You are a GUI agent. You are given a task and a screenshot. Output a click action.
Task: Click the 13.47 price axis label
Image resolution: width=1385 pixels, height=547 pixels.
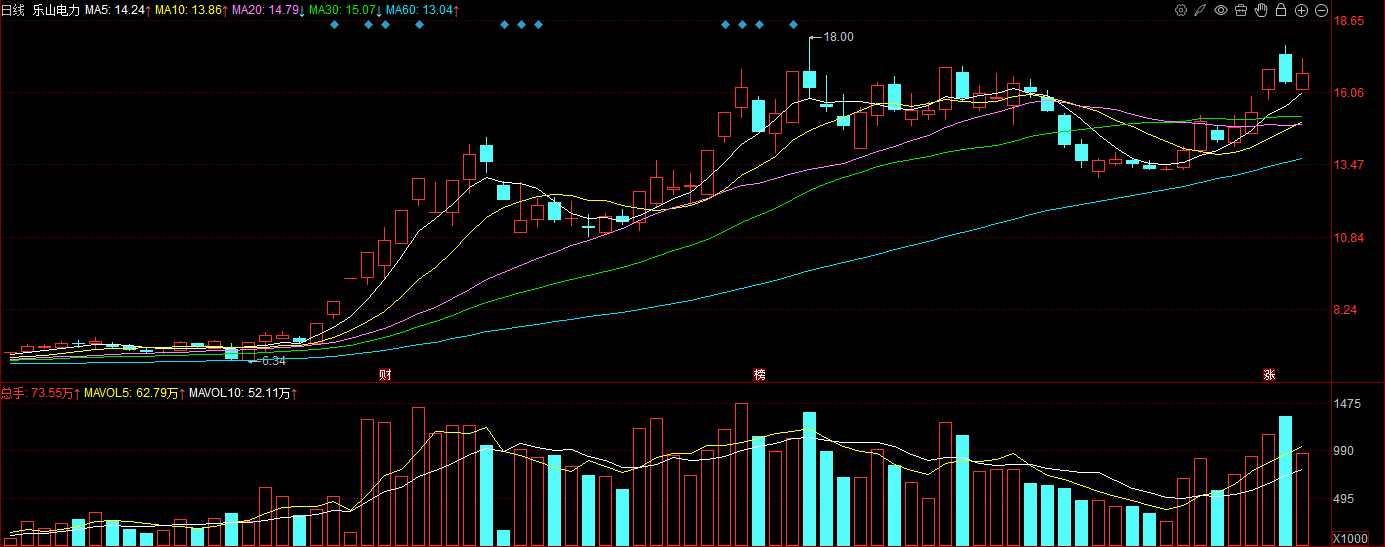click(1350, 165)
